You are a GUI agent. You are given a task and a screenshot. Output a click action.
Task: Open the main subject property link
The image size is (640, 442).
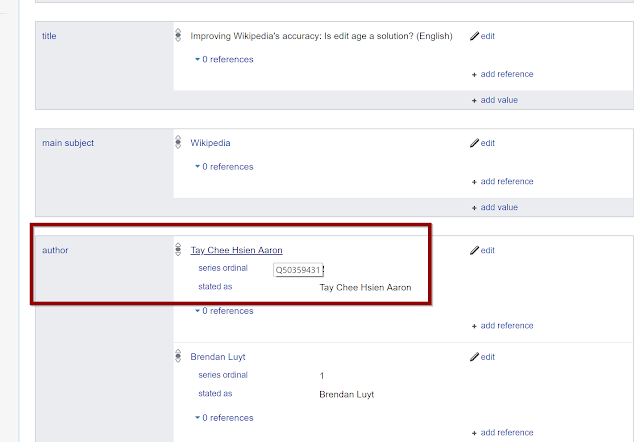[68, 143]
